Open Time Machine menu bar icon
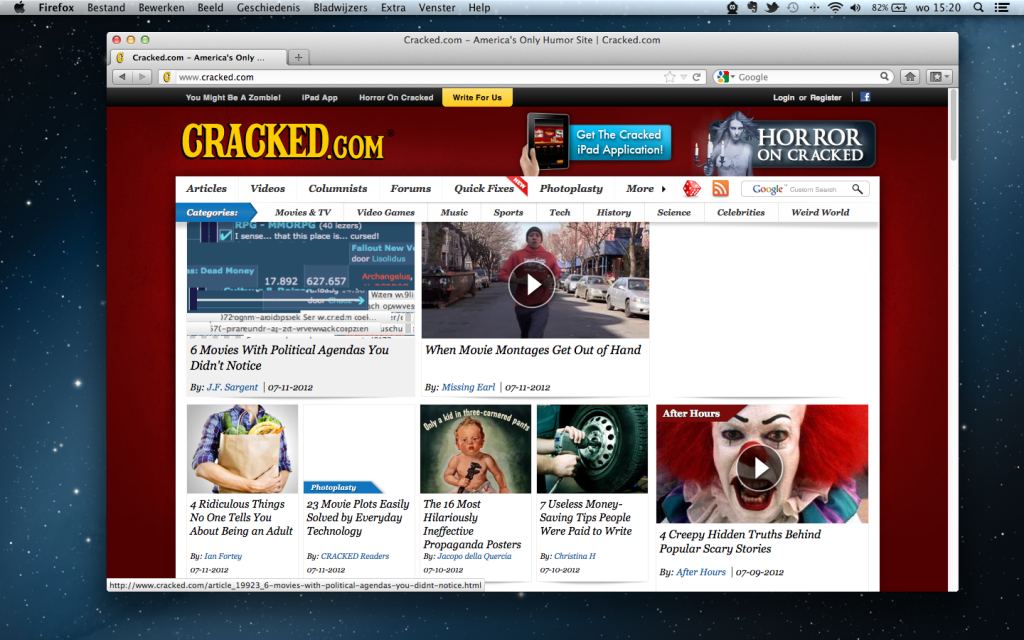The width and height of the screenshot is (1024, 640). (x=793, y=8)
